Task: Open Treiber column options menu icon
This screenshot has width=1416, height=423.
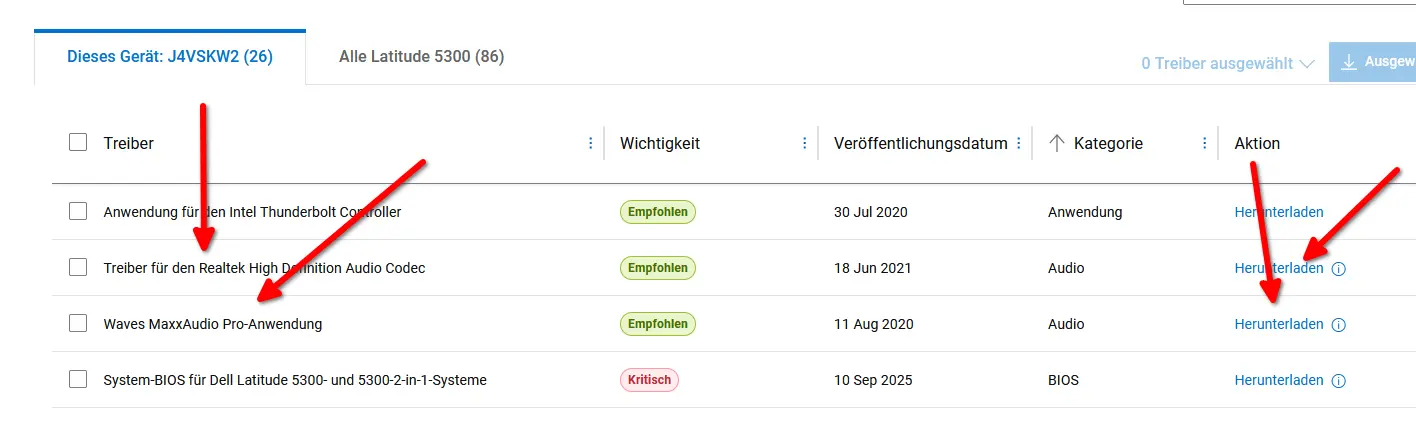Action: click(x=591, y=143)
